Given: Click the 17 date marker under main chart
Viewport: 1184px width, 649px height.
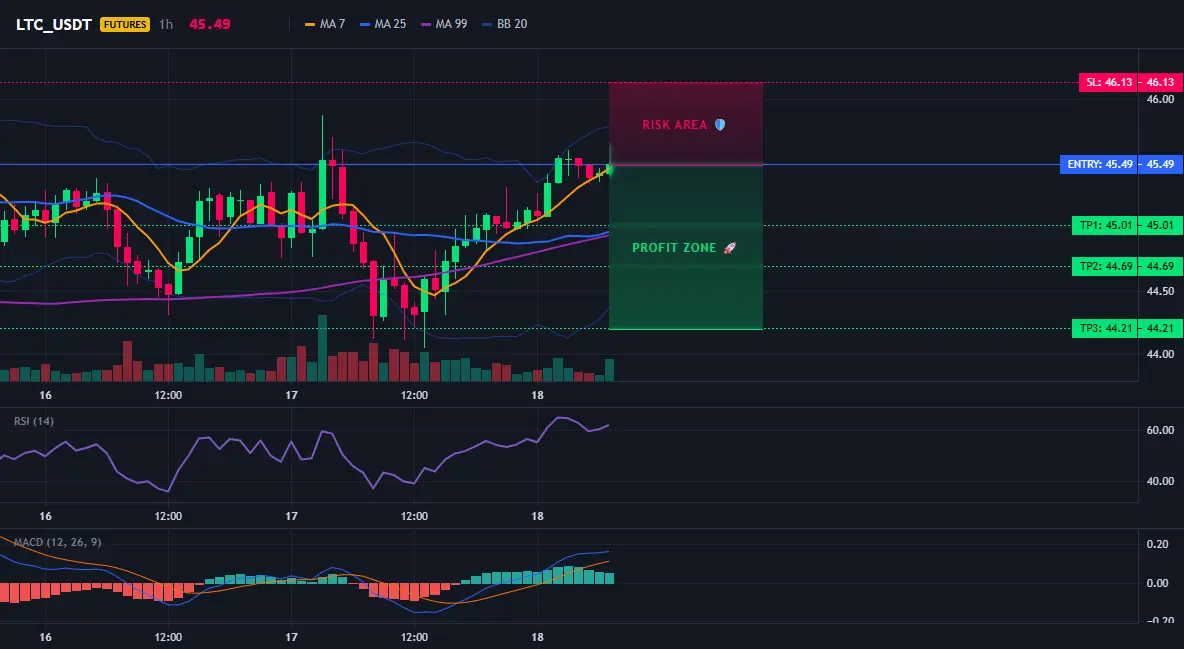Looking at the screenshot, I should pos(291,395).
